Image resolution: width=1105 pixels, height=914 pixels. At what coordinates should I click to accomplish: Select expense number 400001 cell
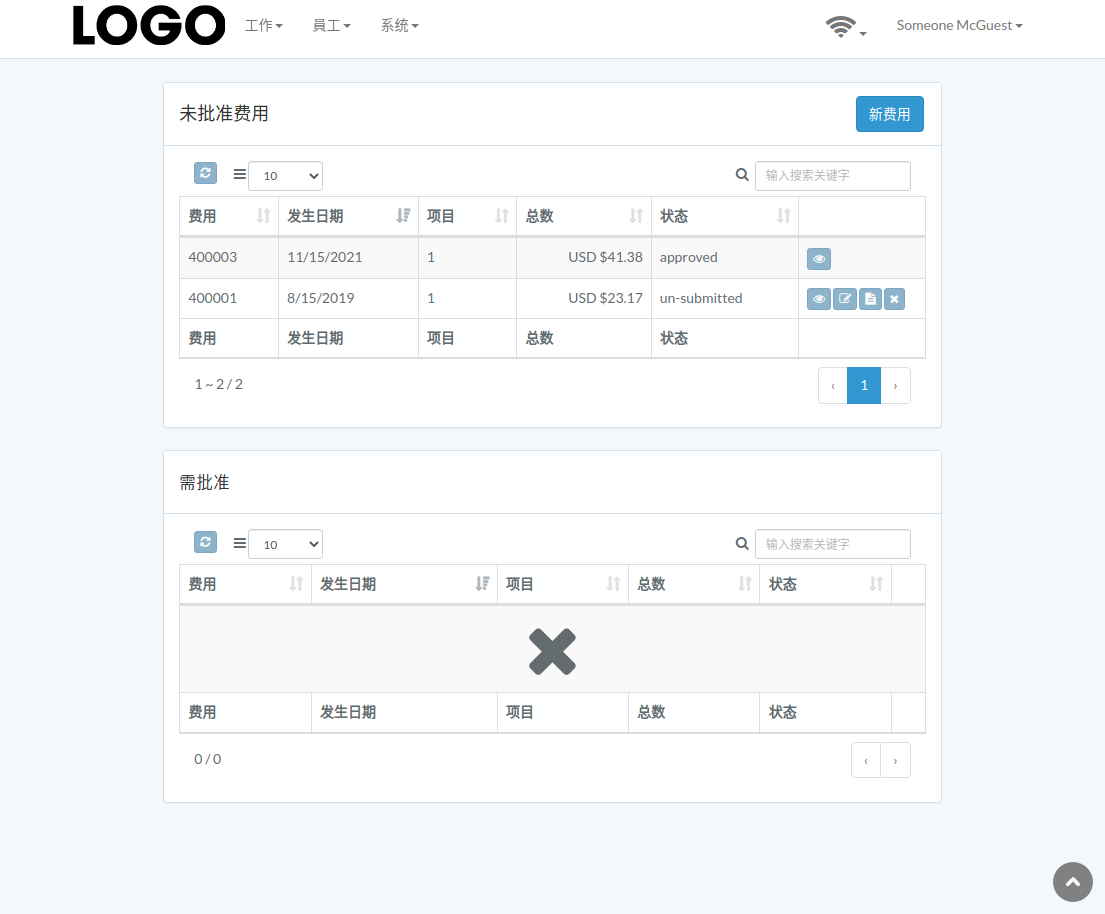[229, 299]
